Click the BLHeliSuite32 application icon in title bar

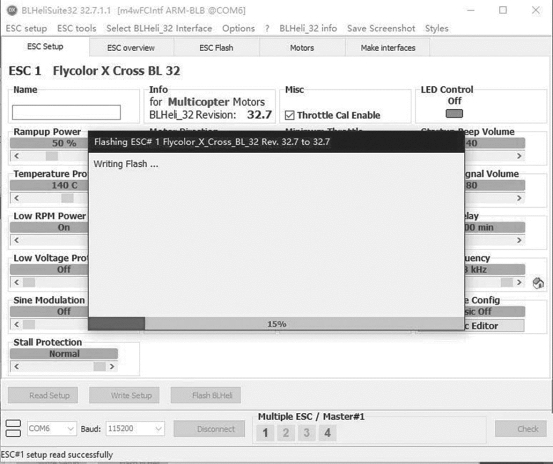coord(12,10)
